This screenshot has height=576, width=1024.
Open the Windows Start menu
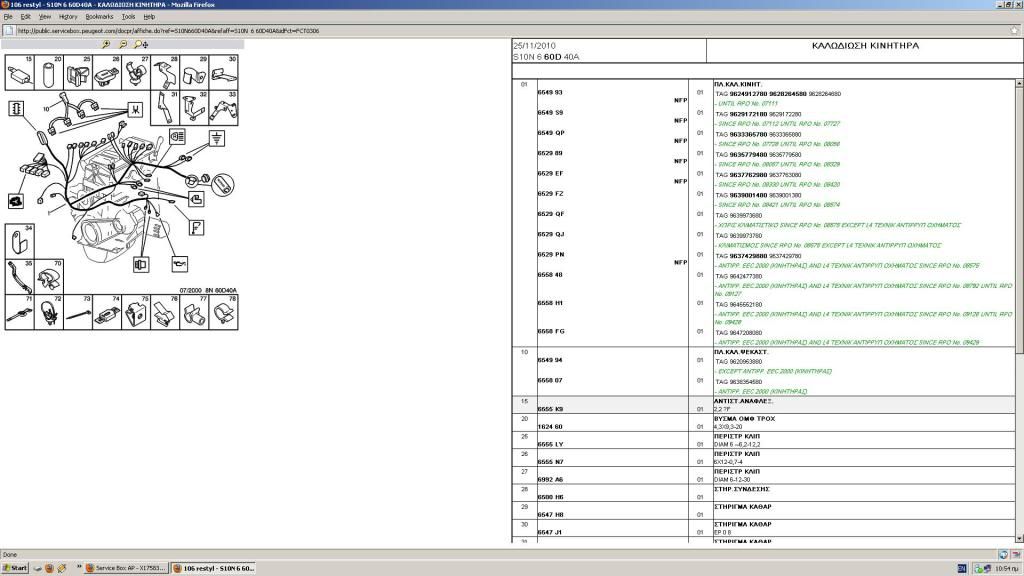15,568
